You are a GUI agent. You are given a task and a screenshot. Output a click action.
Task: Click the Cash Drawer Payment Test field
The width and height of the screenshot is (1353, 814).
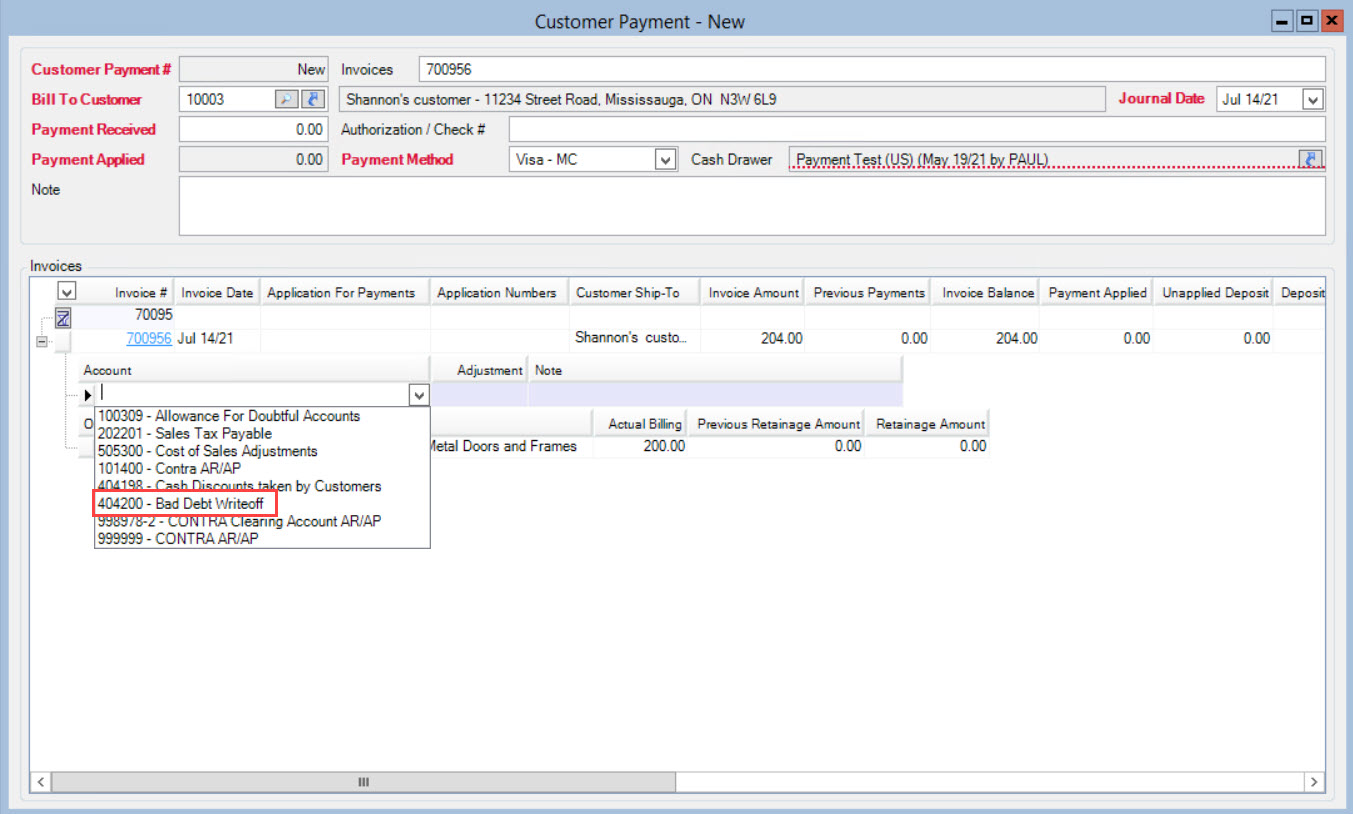1043,159
